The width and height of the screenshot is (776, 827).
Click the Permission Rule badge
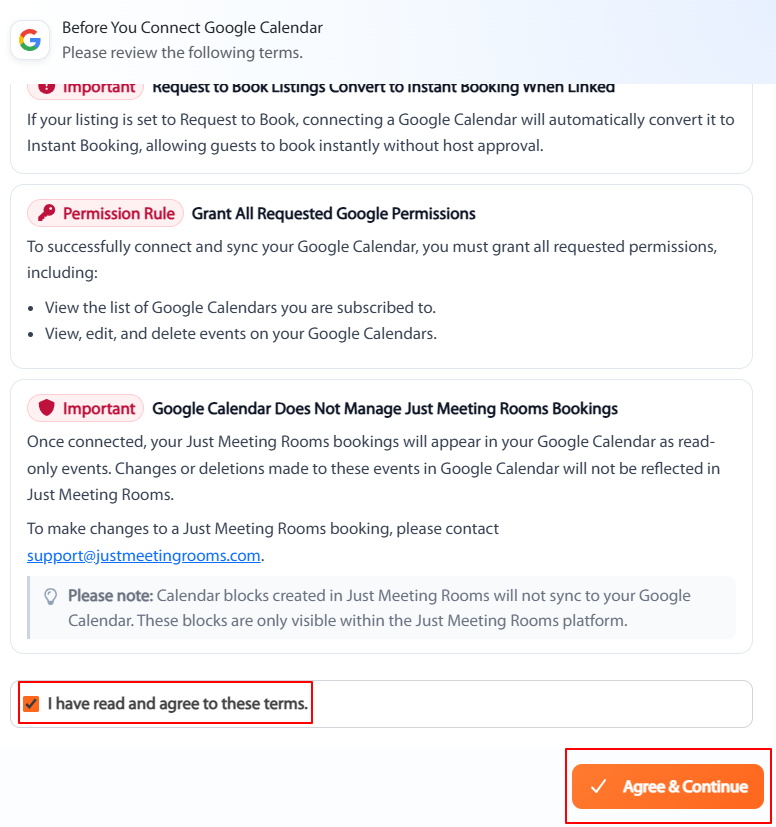point(106,213)
